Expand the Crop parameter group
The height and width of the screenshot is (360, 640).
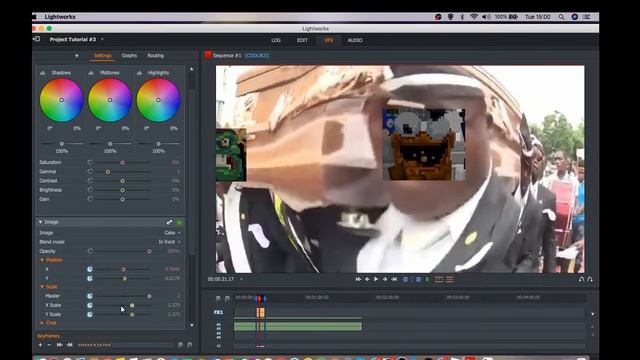pyautogui.click(x=42, y=323)
